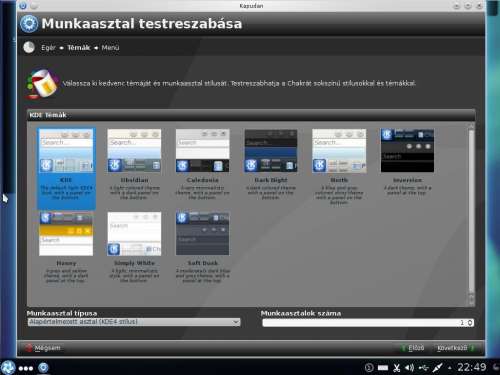The width and height of the screenshot is (500, 375).
Task: Select the KDE default theme thumbnail
Action: click(66, 151)
